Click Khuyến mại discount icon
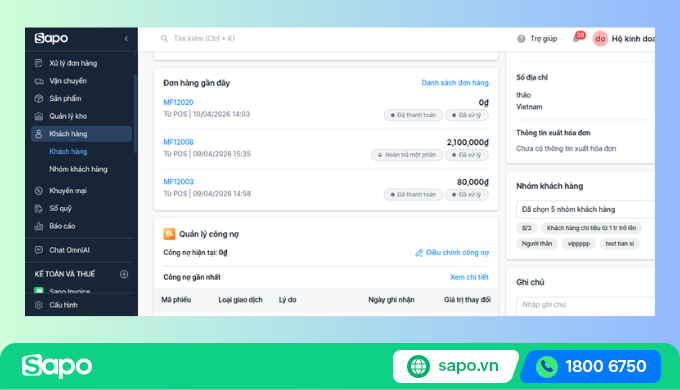Viewport: 680px width, 390px height. (x=39, y=190)
